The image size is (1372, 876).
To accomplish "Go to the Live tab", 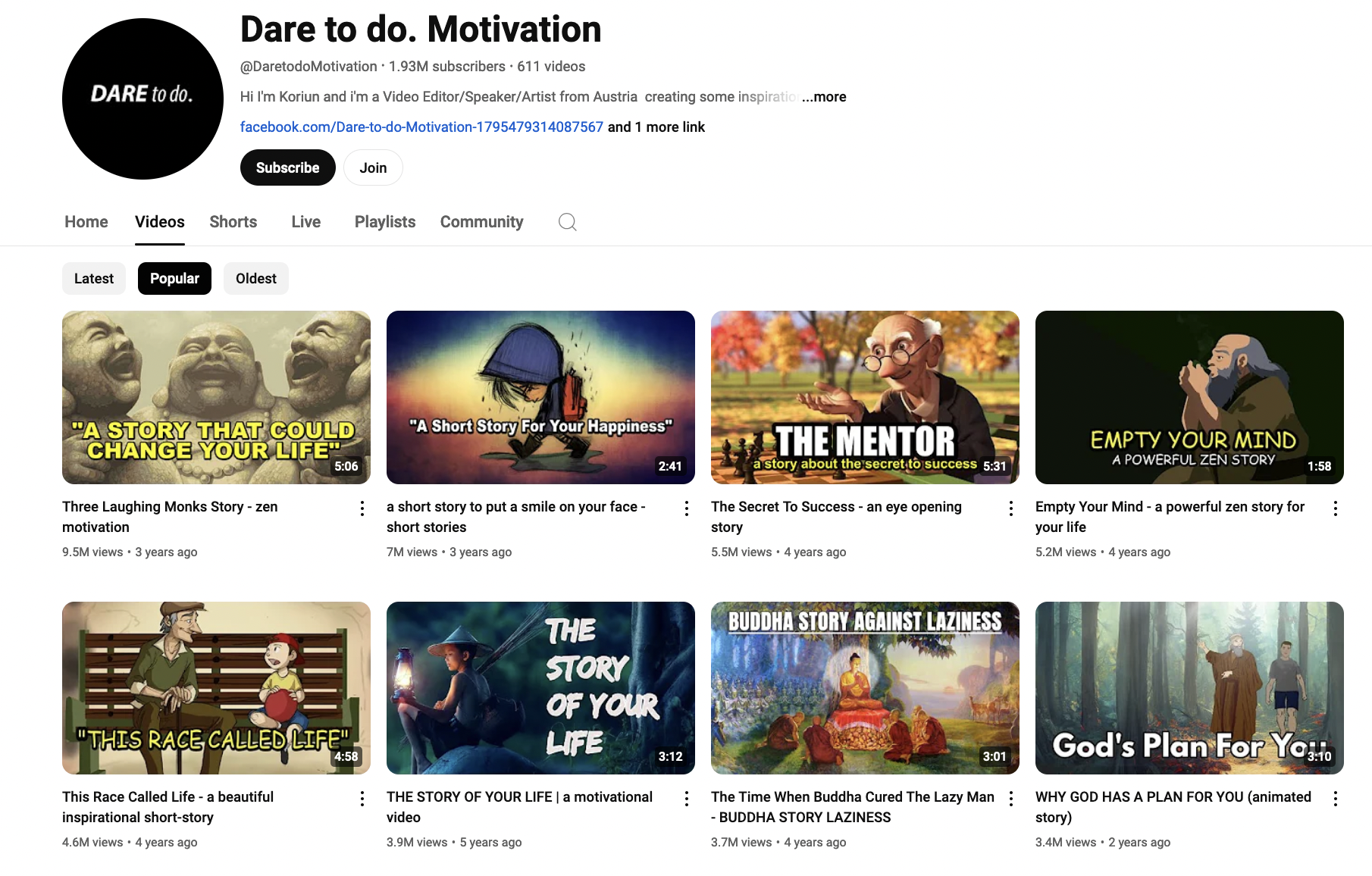I will 306,222.
